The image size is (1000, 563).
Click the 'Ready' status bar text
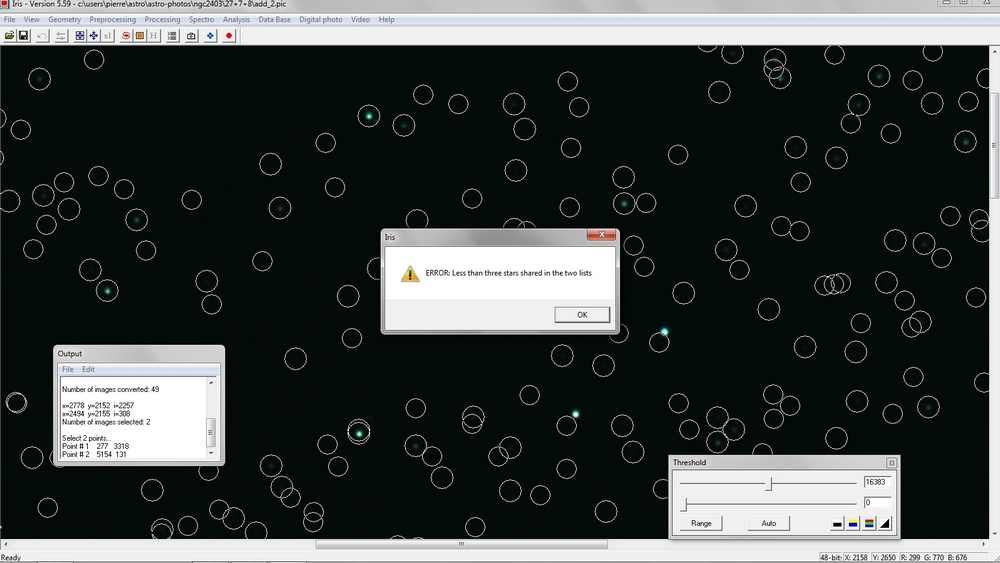click(x=11, y=558)
